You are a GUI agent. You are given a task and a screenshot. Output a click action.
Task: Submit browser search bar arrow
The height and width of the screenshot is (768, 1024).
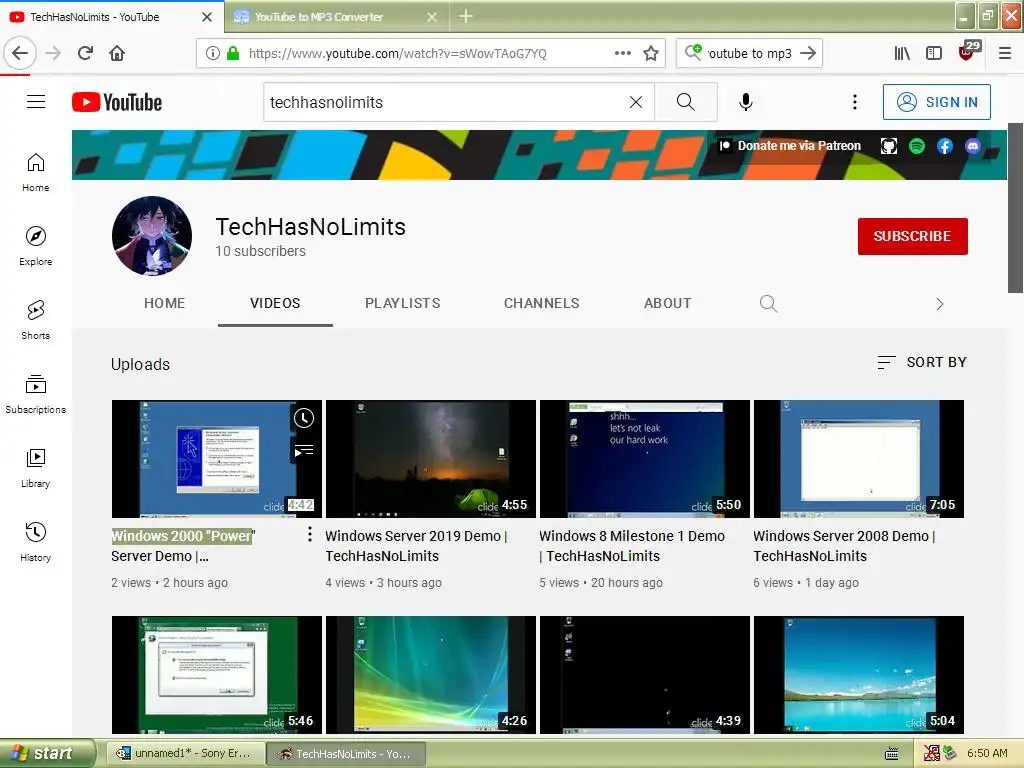point(808,54)
